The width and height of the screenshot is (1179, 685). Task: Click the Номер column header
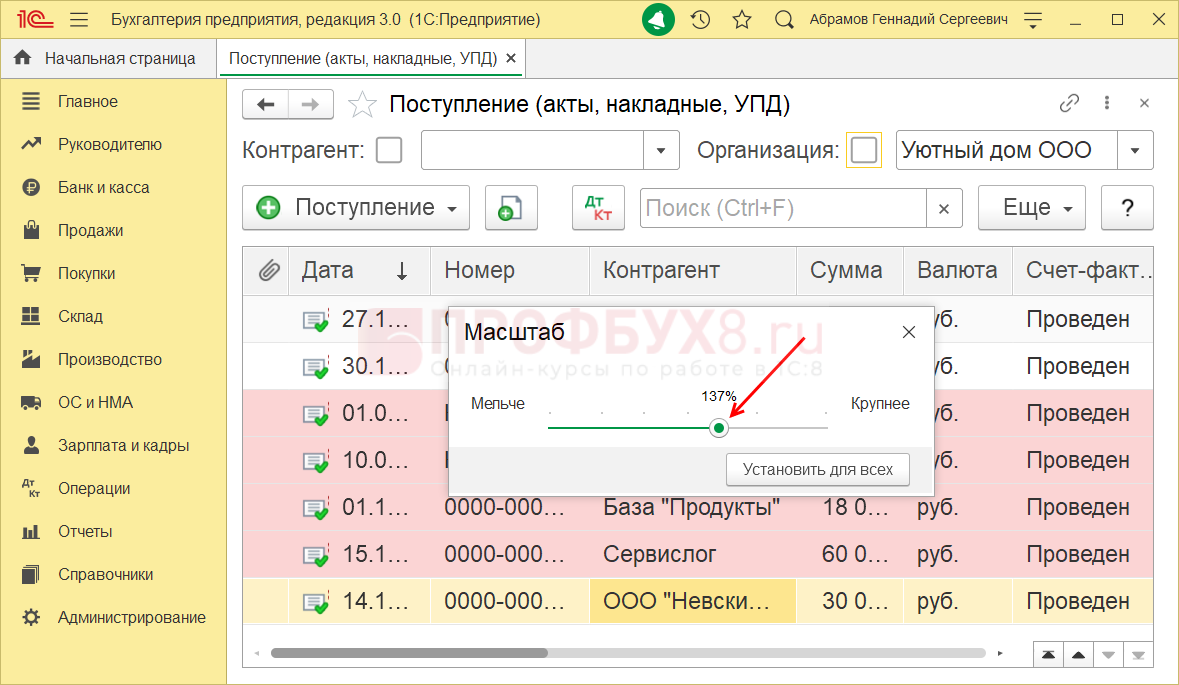click(510, 270)
